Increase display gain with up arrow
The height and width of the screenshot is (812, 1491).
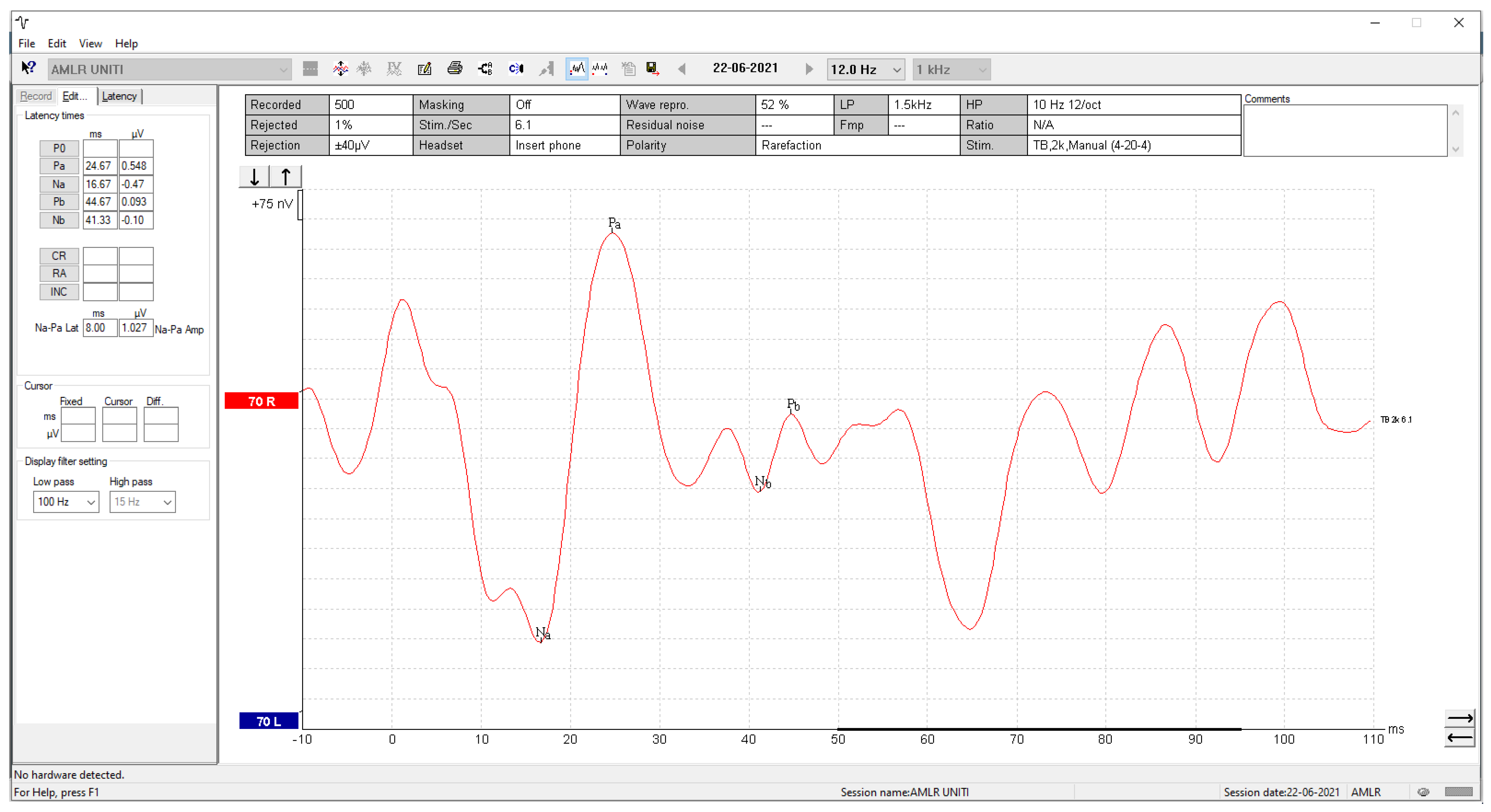[285, 177]
